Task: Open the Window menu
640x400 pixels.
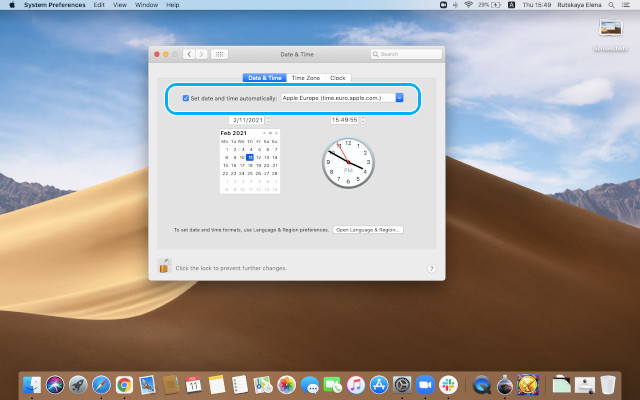Action: pyautogui.click(x=146, y=5)
